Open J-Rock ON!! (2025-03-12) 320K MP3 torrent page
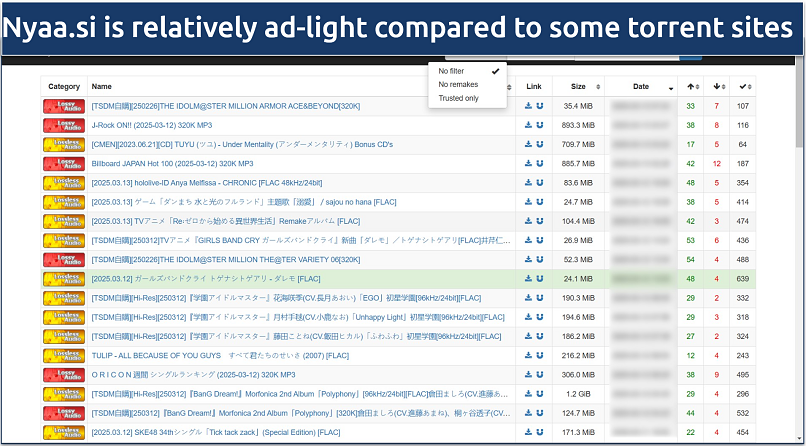The width and height of the screenshot is (806, 446). (x=152, y=125)
